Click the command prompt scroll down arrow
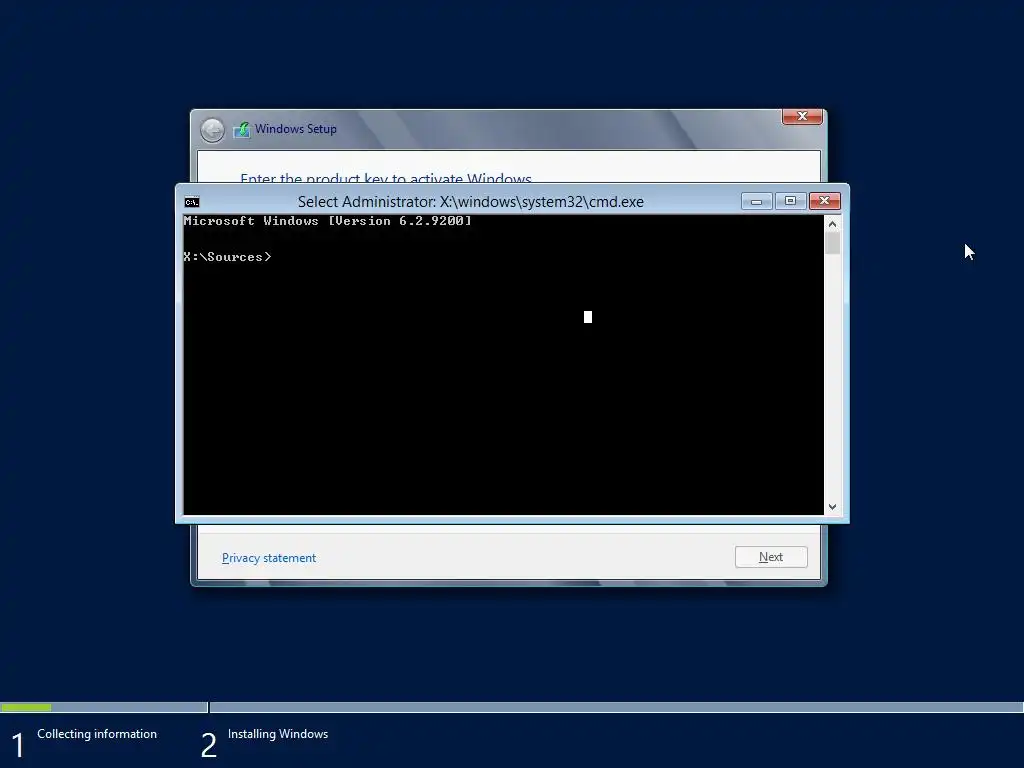Image resolution: width=1024 pixels, height=768 pixels. tap(832, 507)
